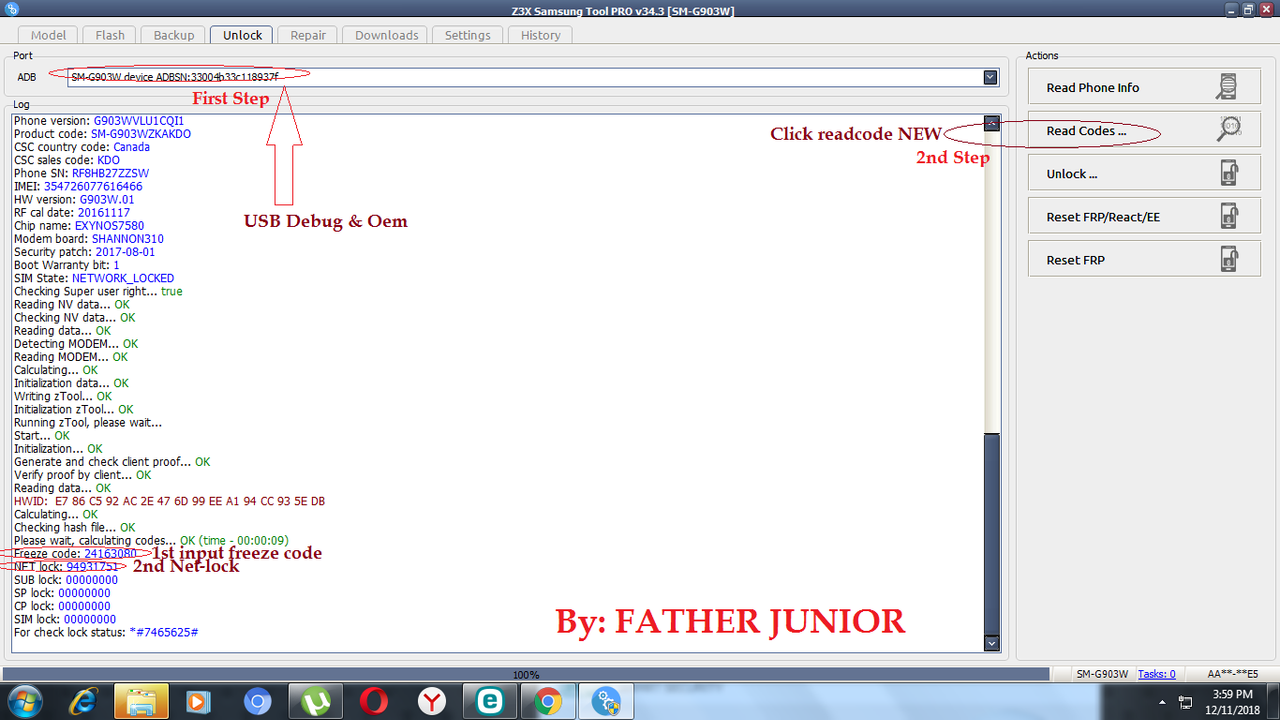Image resolution: width=1280 pixels, height=720 pixels.
Task: Switch to the Model tab
Action: (48, 35)
